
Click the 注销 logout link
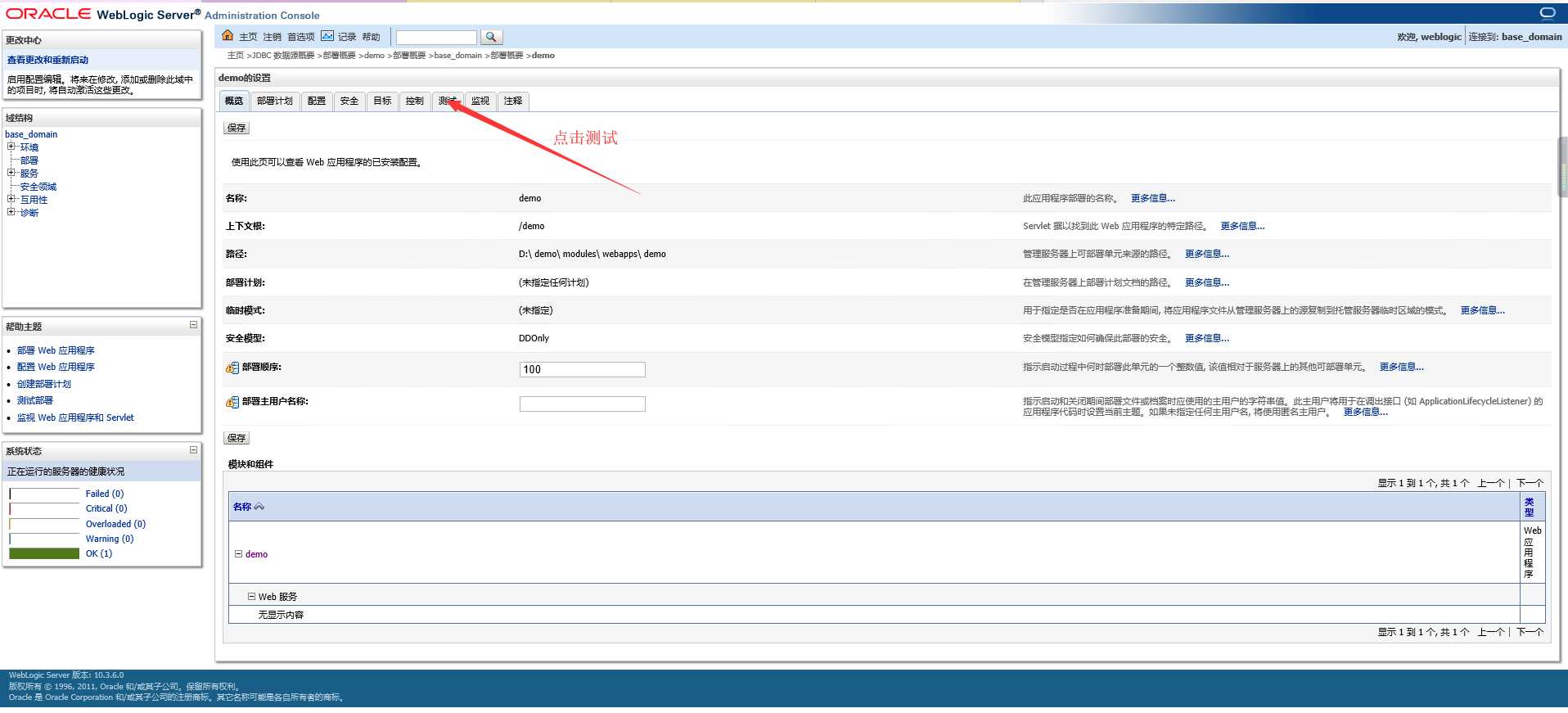(x=272, y=37)
